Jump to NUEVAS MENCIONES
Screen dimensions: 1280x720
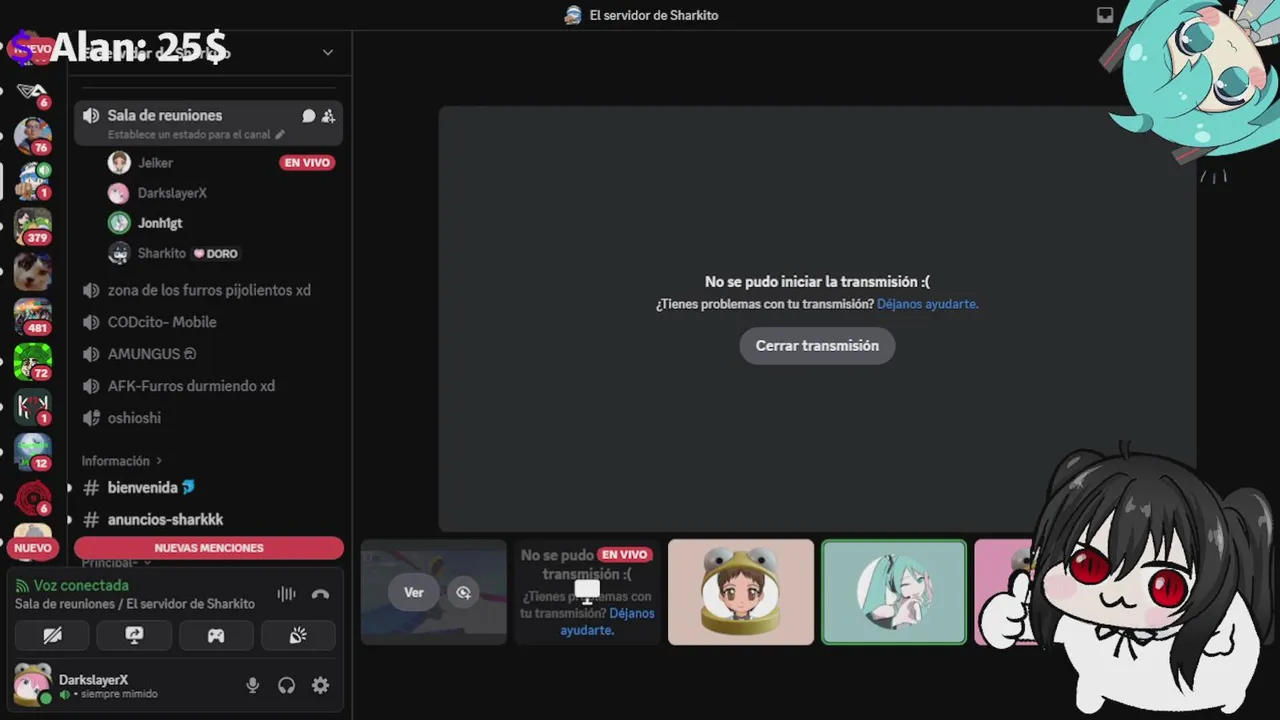click(x=209, y=548)
